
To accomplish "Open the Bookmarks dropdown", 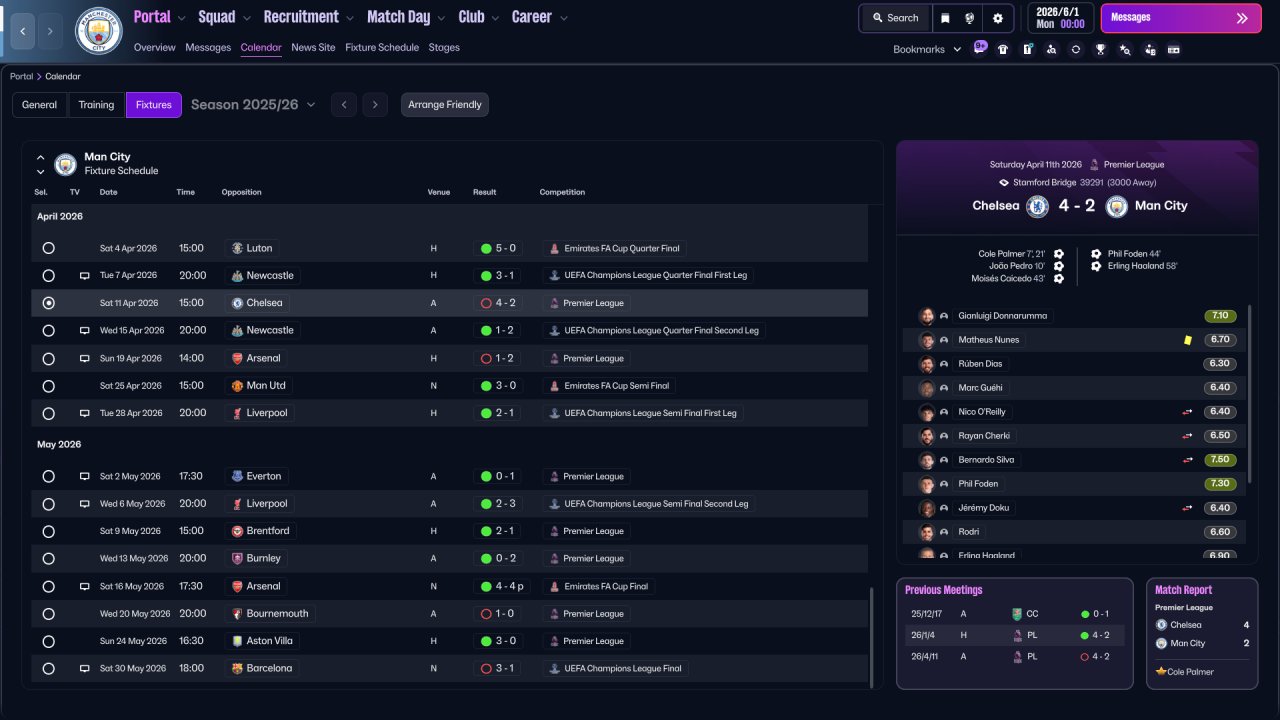I will point(927,49).
